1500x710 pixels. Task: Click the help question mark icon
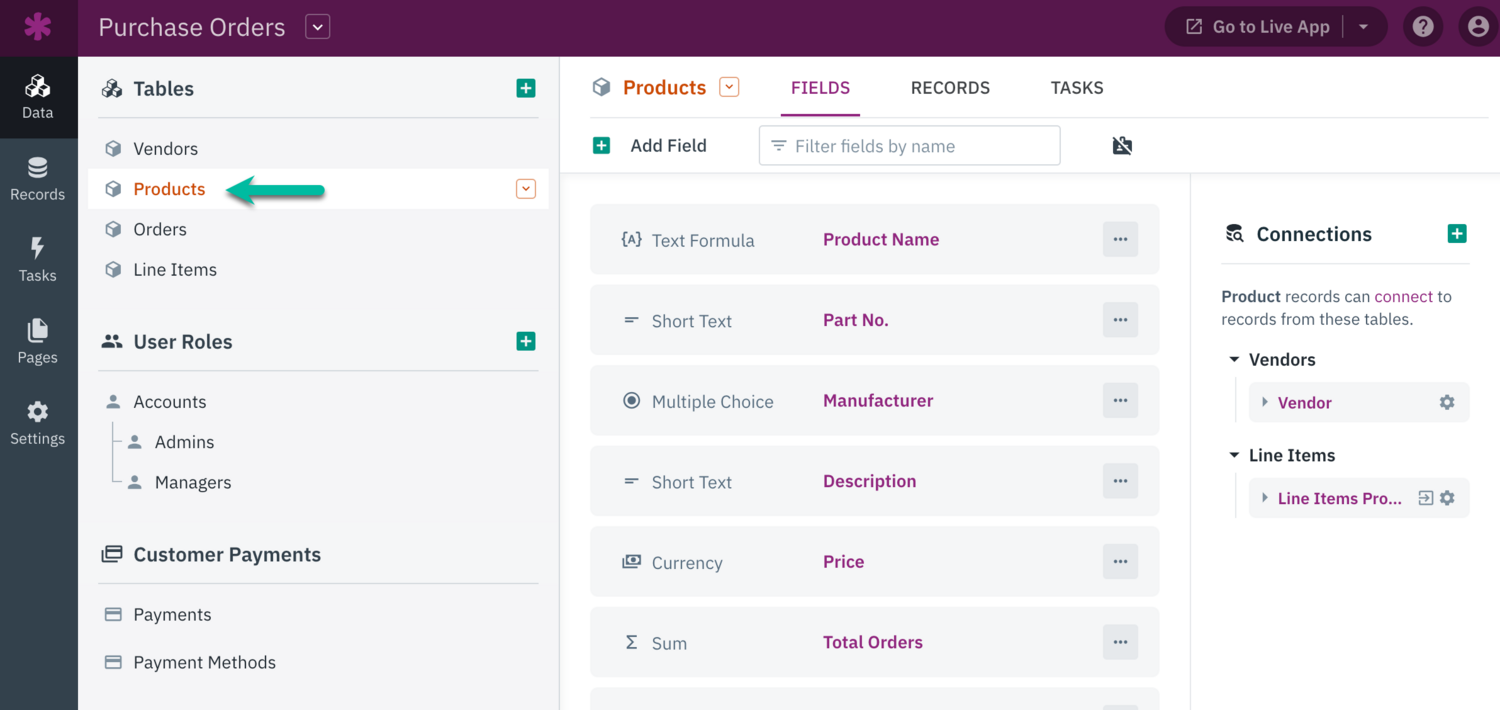coord(1423,26)
